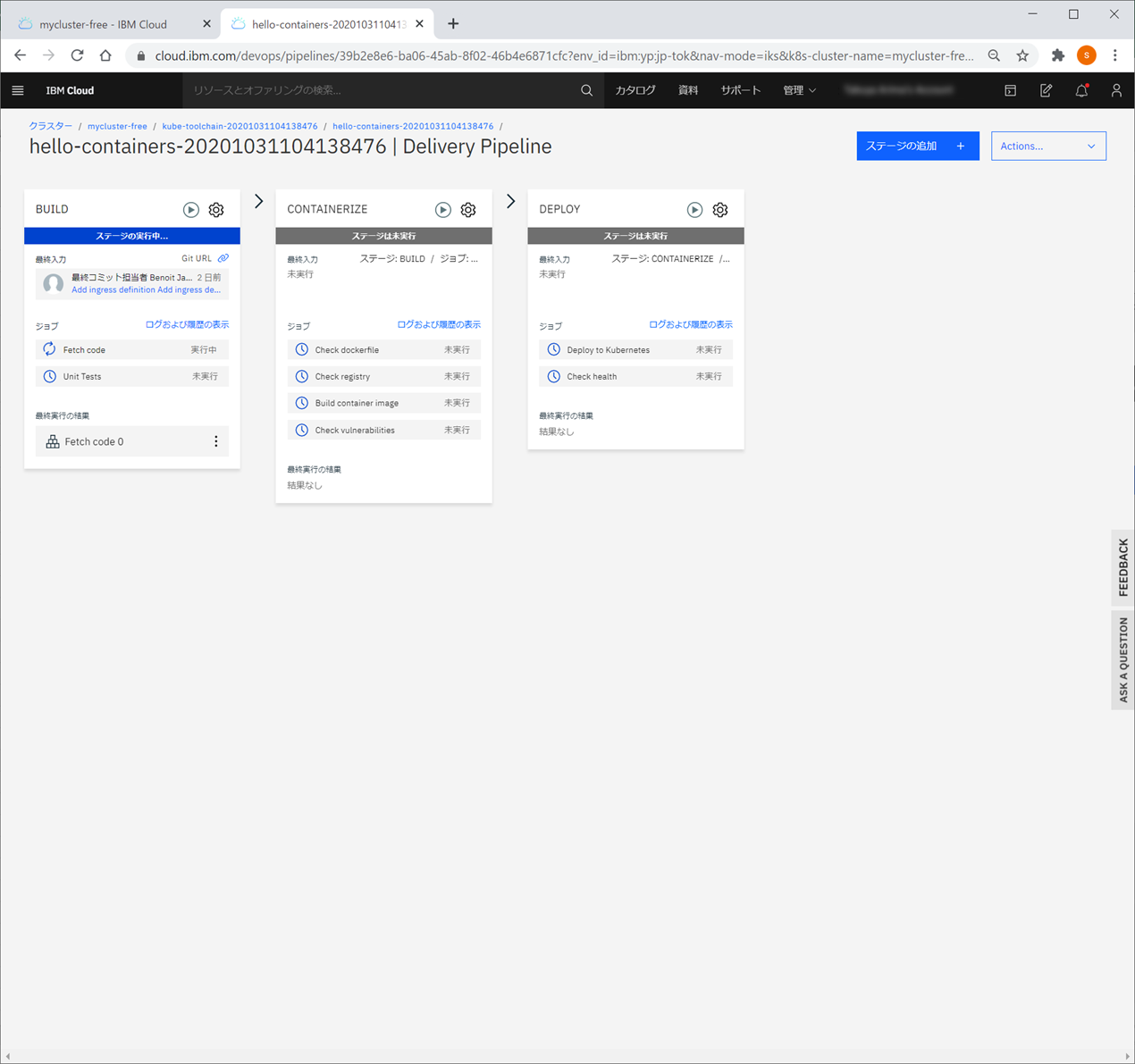Open FEEDBACK side tab

point(1123,567)
